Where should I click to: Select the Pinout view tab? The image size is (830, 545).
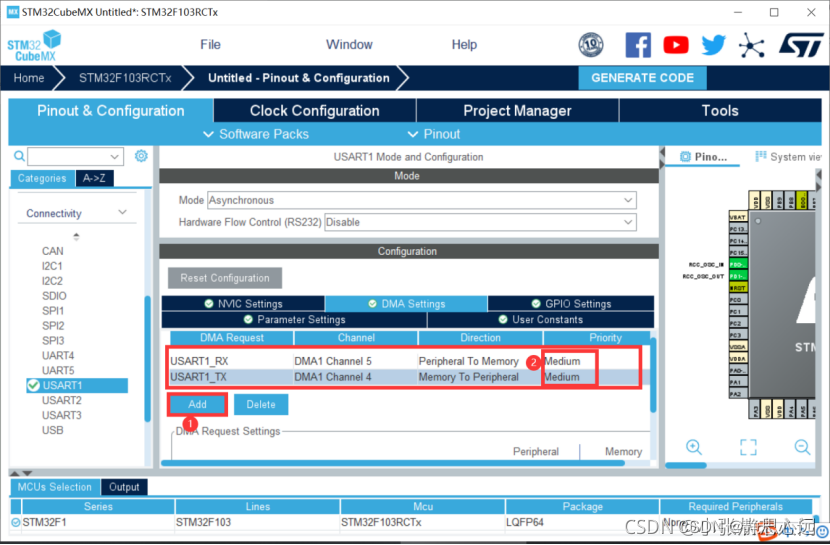click(x=703, y=157)
